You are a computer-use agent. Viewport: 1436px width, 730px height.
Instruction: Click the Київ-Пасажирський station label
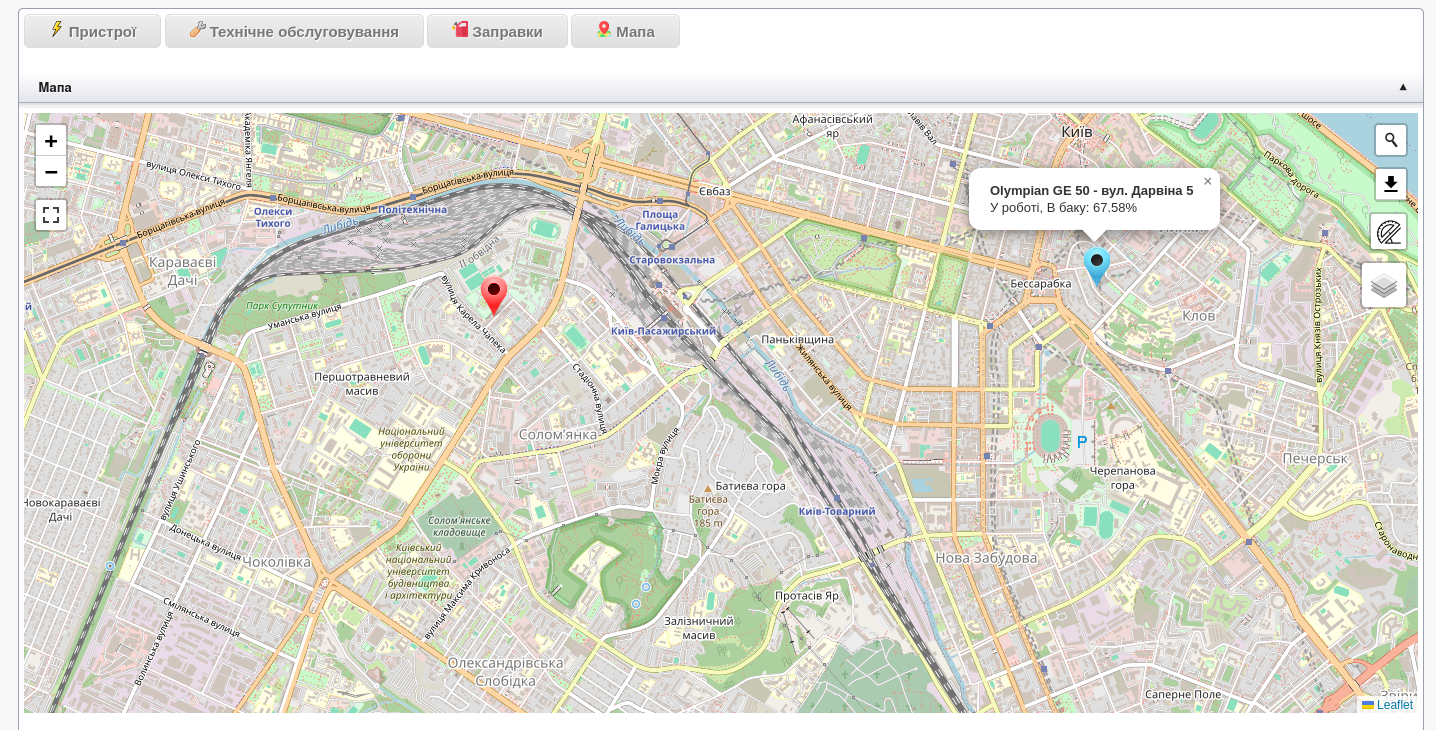[x=664, y=331]
